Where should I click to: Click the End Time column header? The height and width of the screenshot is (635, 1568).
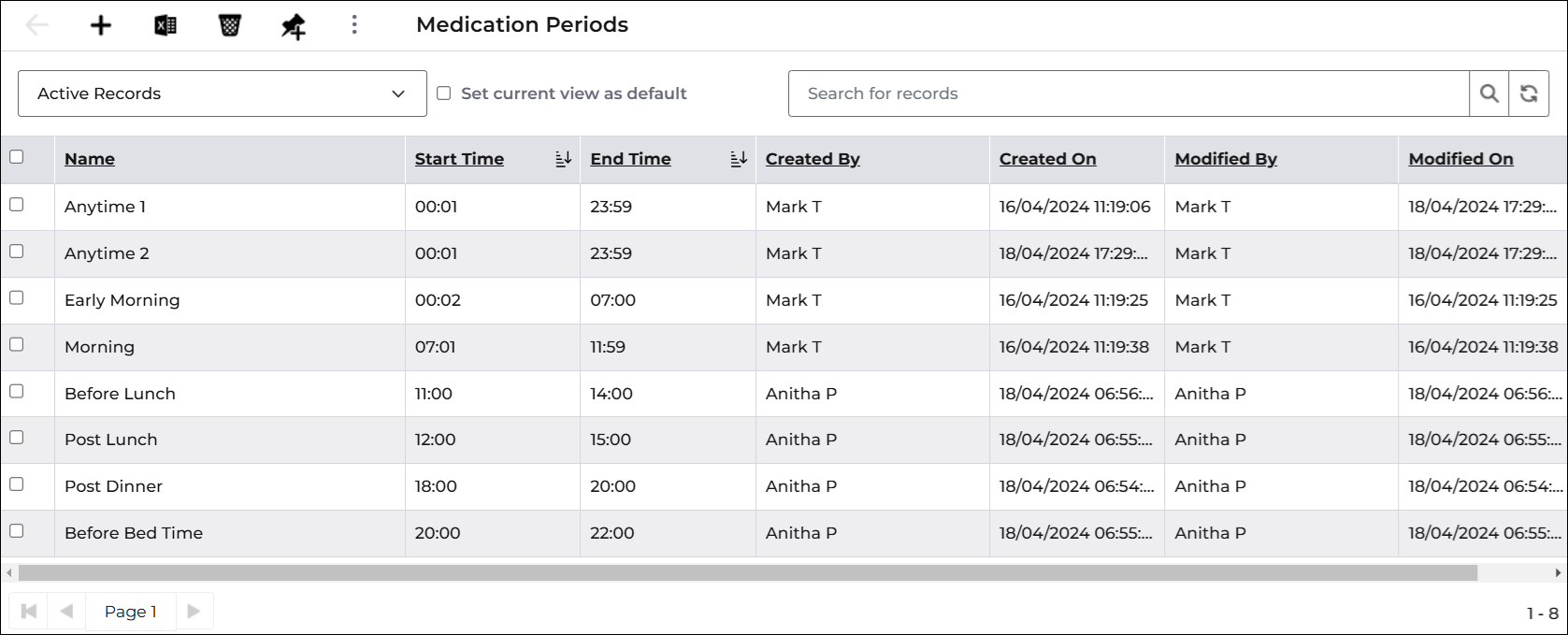(630, 159)
